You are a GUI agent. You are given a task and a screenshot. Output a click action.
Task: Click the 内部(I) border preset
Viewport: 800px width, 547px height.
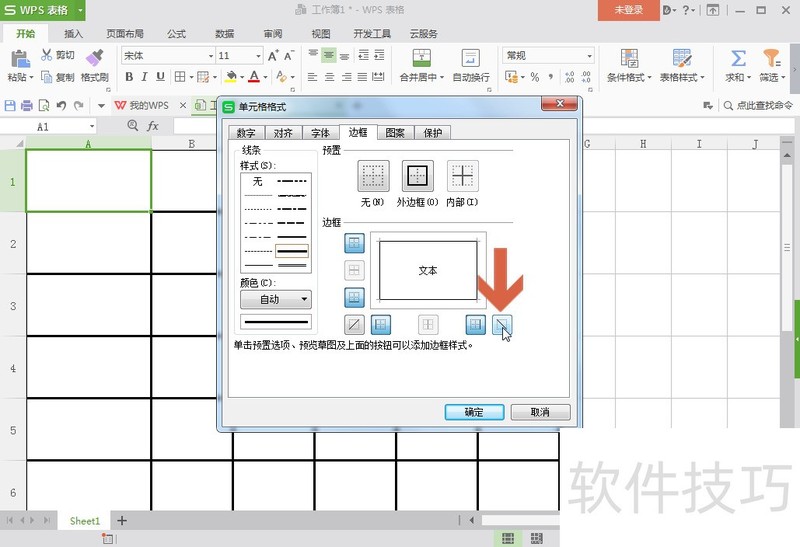462,176
